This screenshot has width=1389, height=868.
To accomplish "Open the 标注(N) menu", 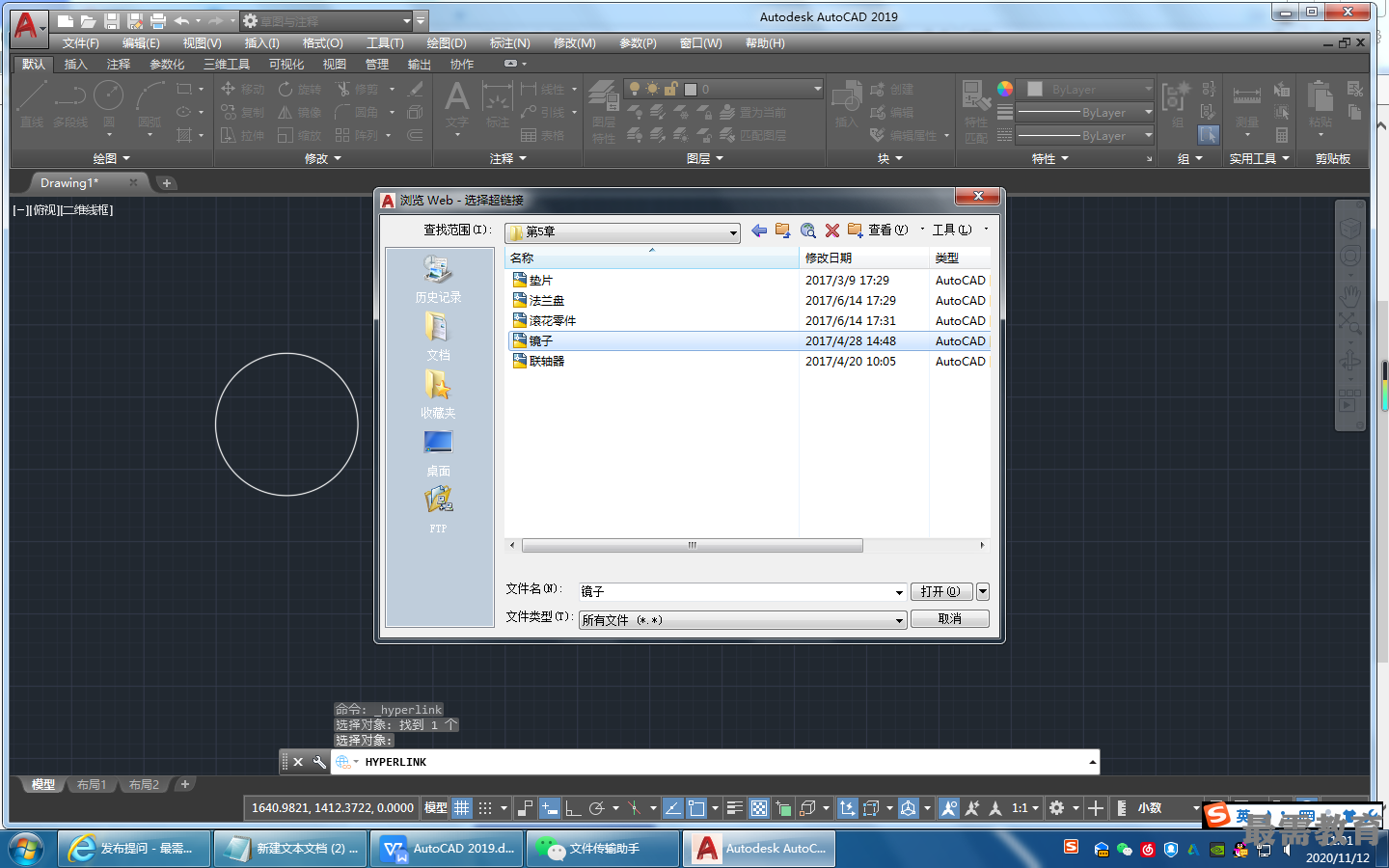I will click(x=509, y=43).
